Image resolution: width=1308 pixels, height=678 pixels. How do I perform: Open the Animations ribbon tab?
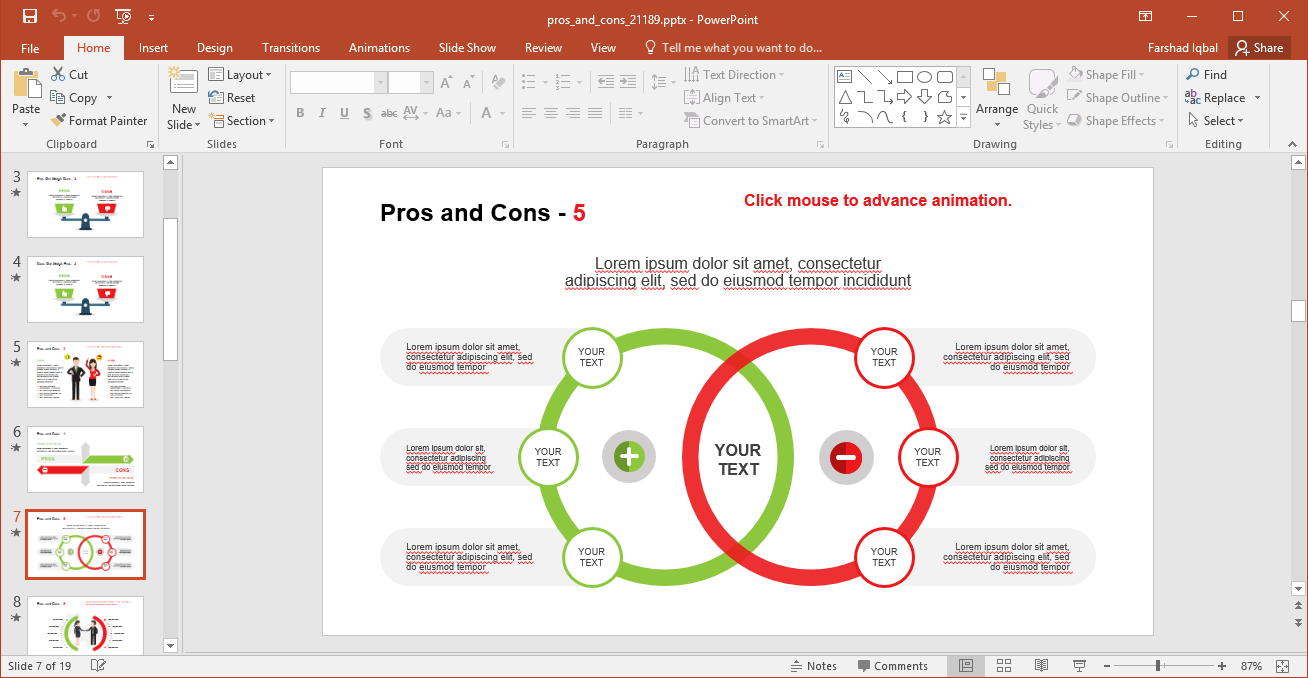pos(379,48)
